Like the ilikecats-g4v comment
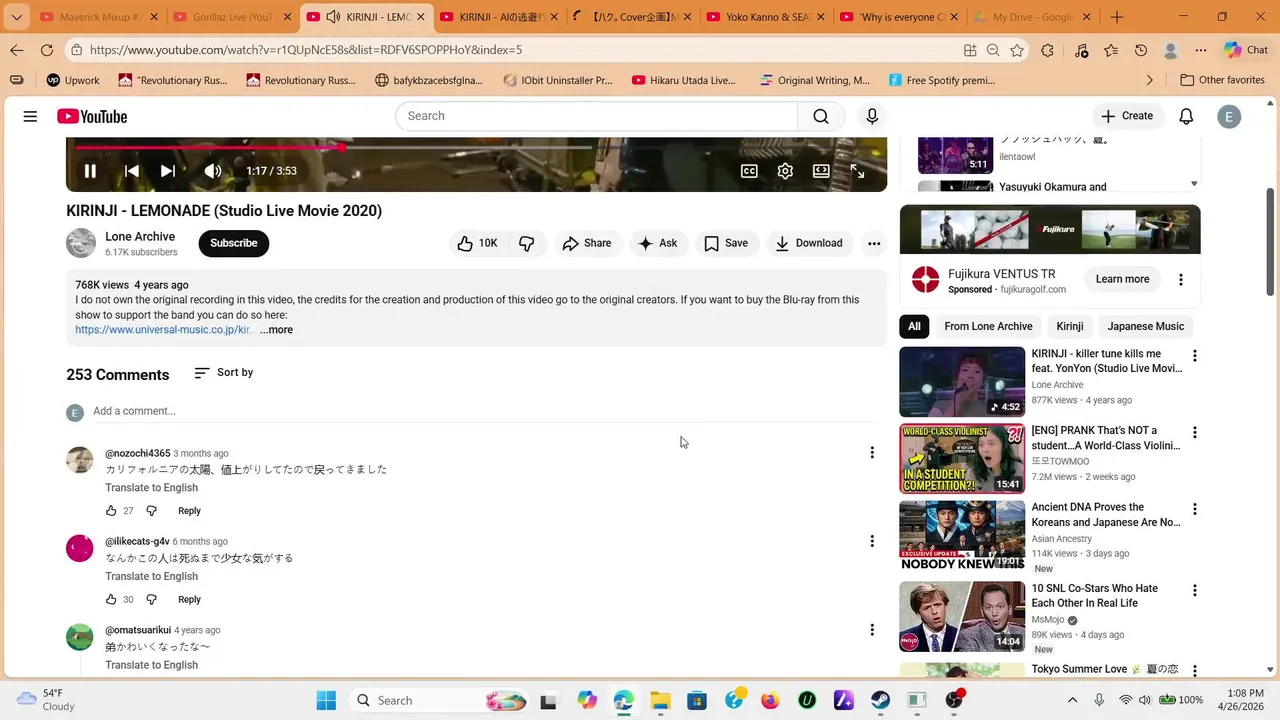This screenshot has width=1280, height=720. tap(111, 600)
